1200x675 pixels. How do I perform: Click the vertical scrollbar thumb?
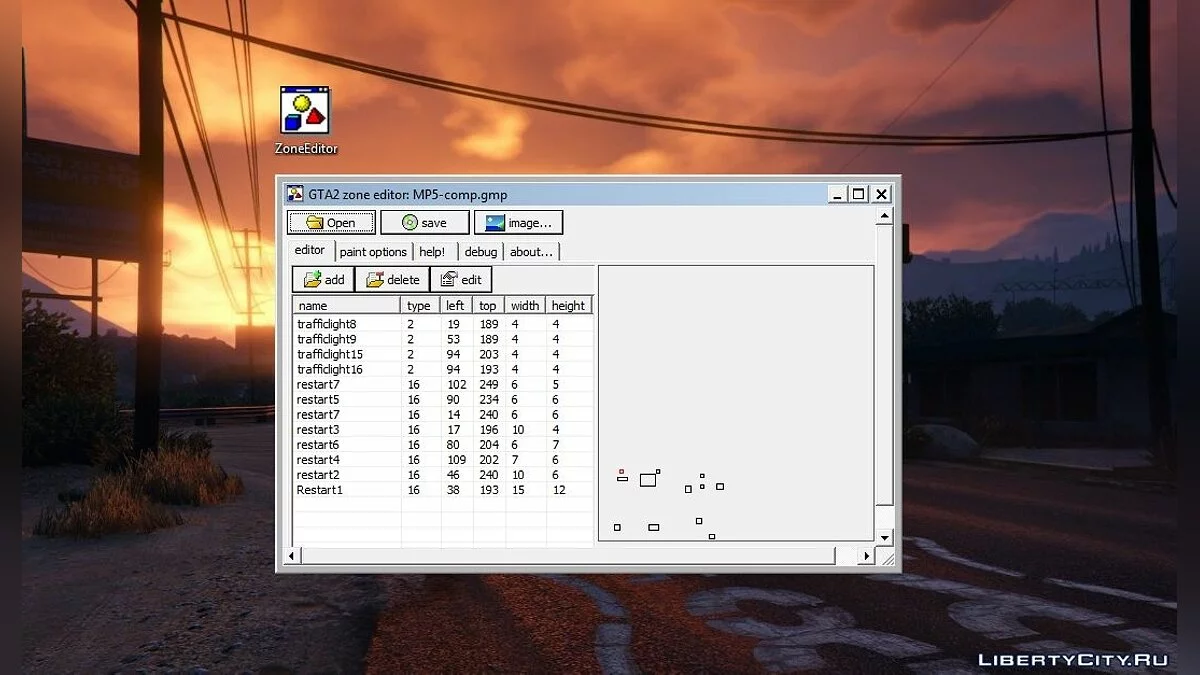[884, 365]
